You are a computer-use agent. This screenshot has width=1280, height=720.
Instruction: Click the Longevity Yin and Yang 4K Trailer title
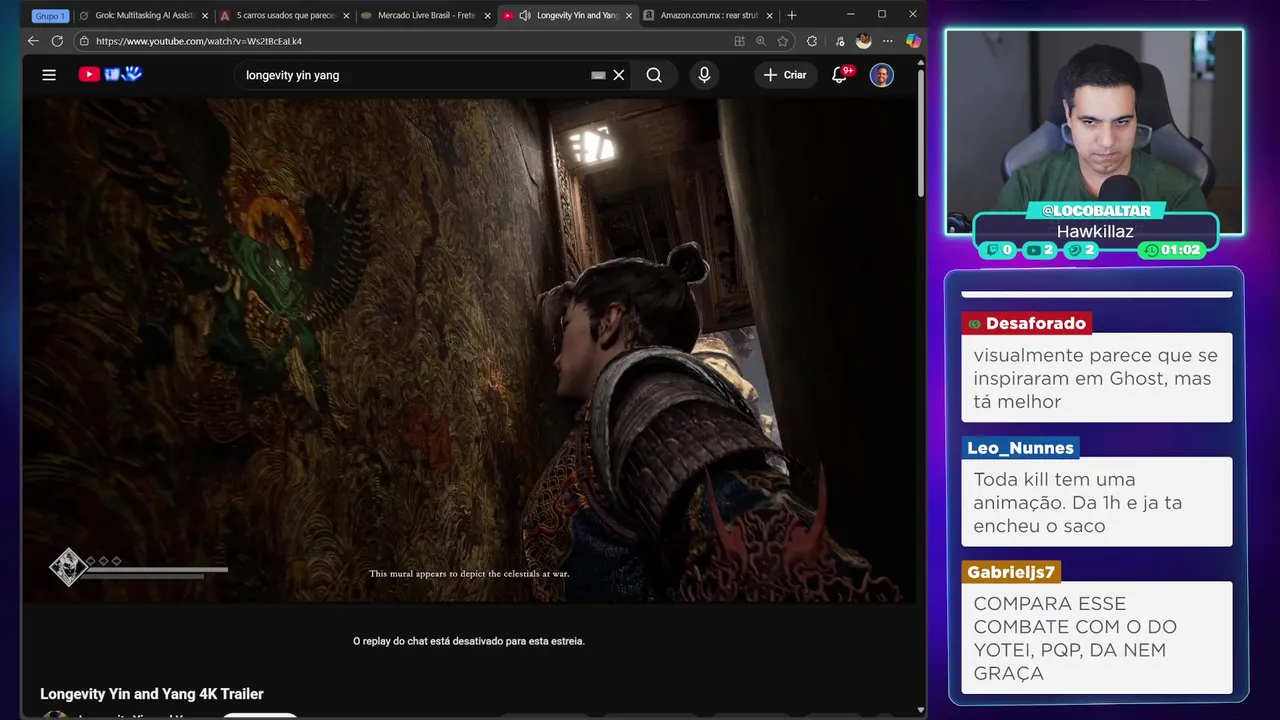[152, 694]
